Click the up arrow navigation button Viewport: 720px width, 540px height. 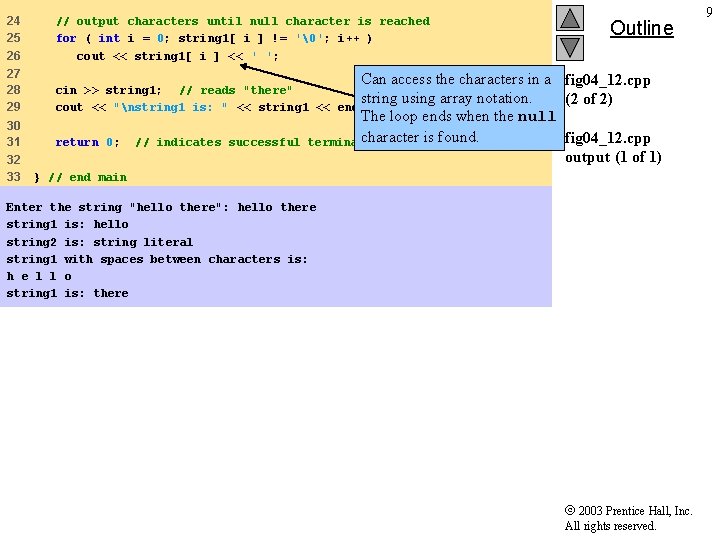(570, 18)
